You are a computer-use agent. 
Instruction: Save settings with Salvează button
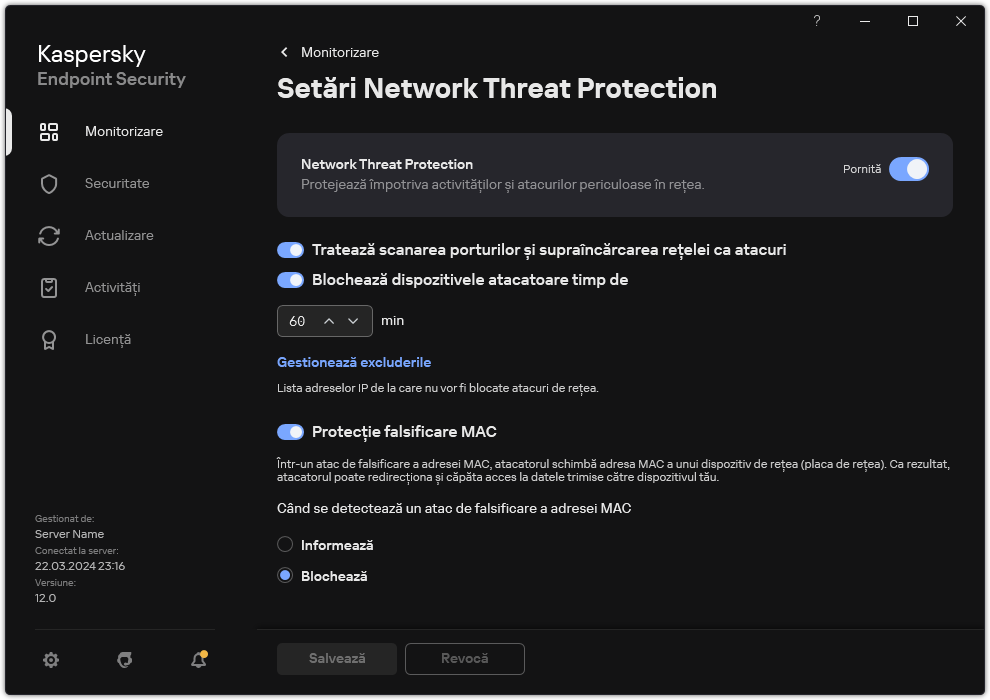coord(336,659)
